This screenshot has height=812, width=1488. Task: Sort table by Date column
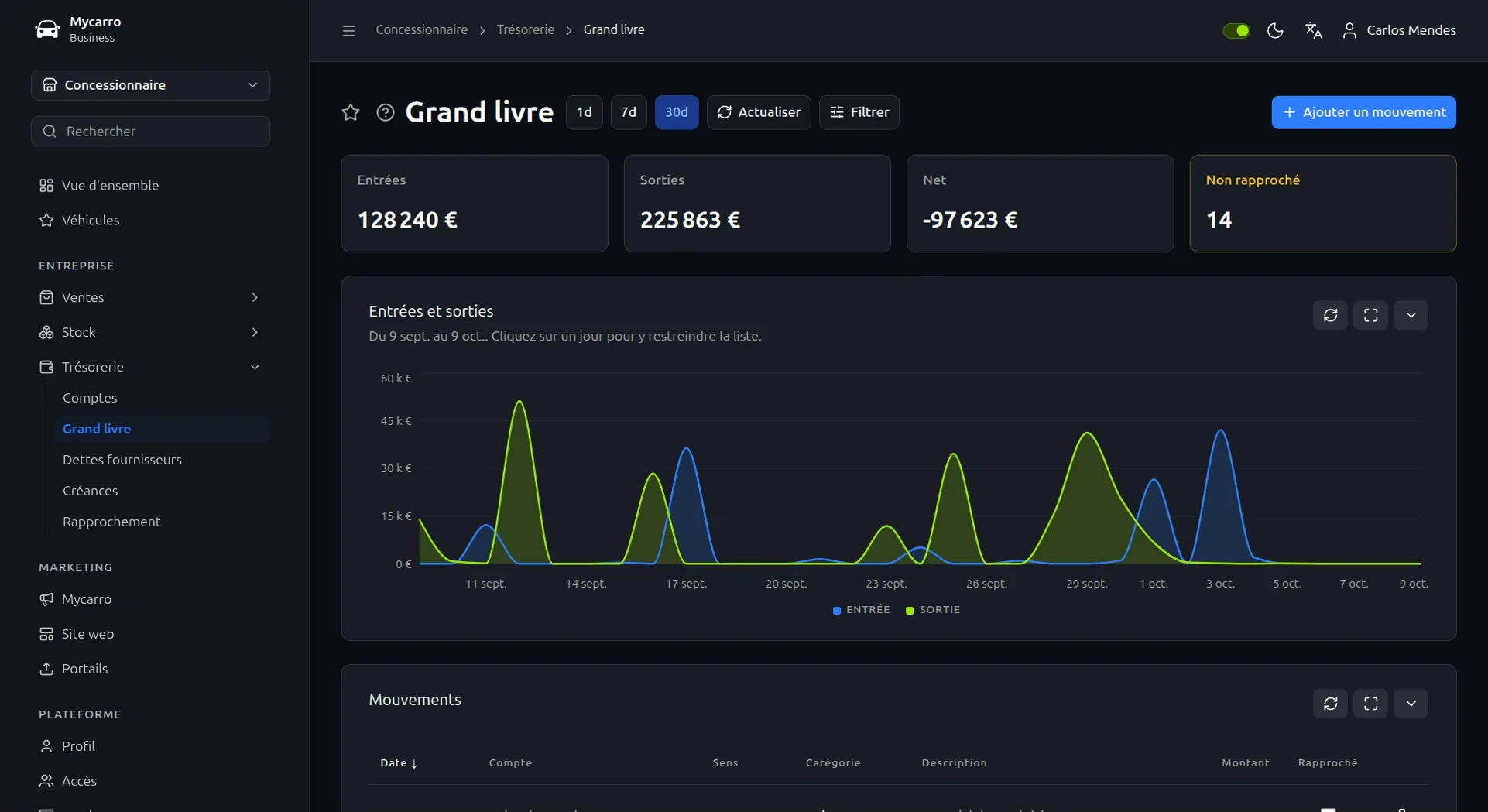tap(399, 763)
